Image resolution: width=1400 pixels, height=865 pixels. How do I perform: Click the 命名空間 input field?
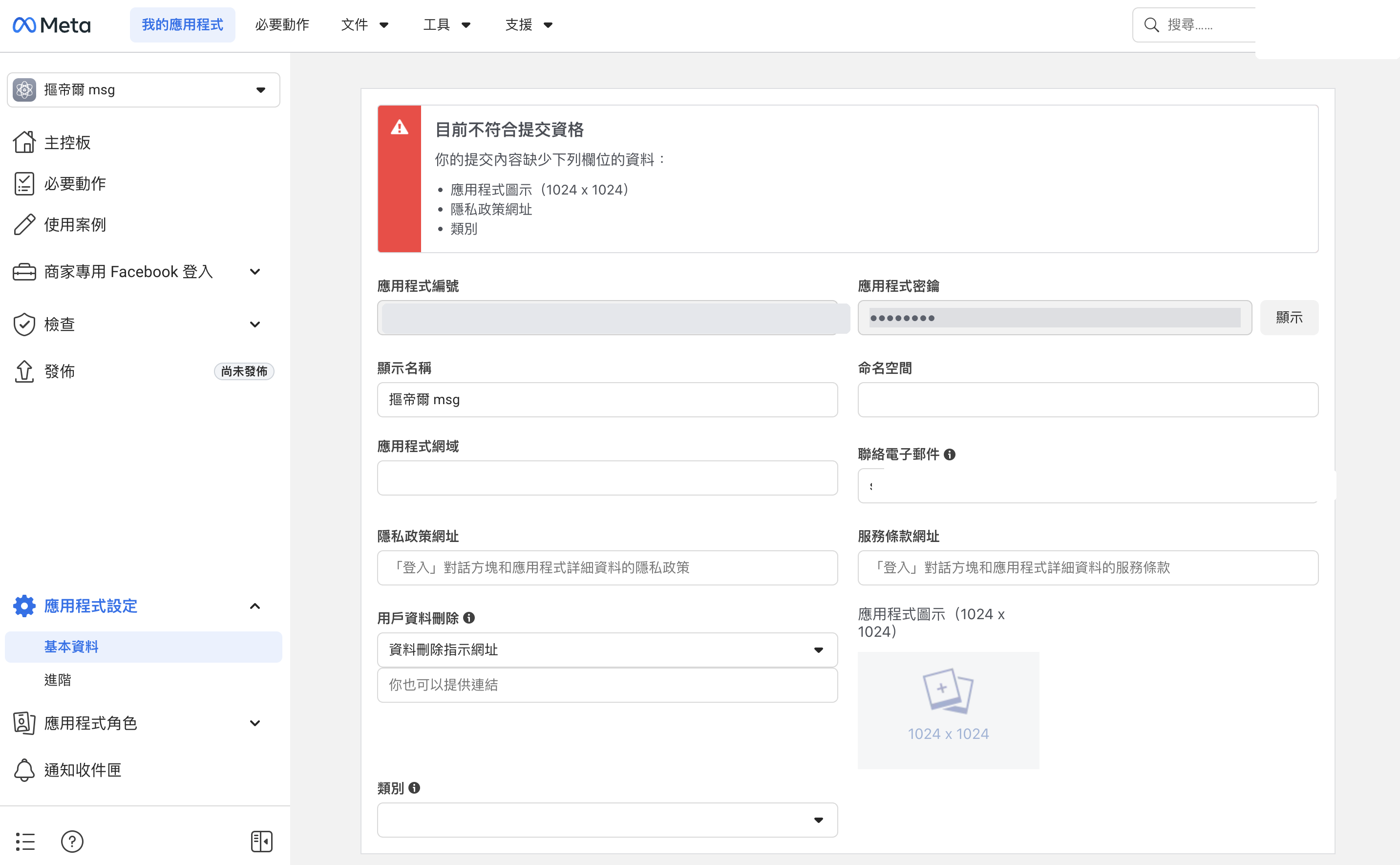click(1087, 399)
